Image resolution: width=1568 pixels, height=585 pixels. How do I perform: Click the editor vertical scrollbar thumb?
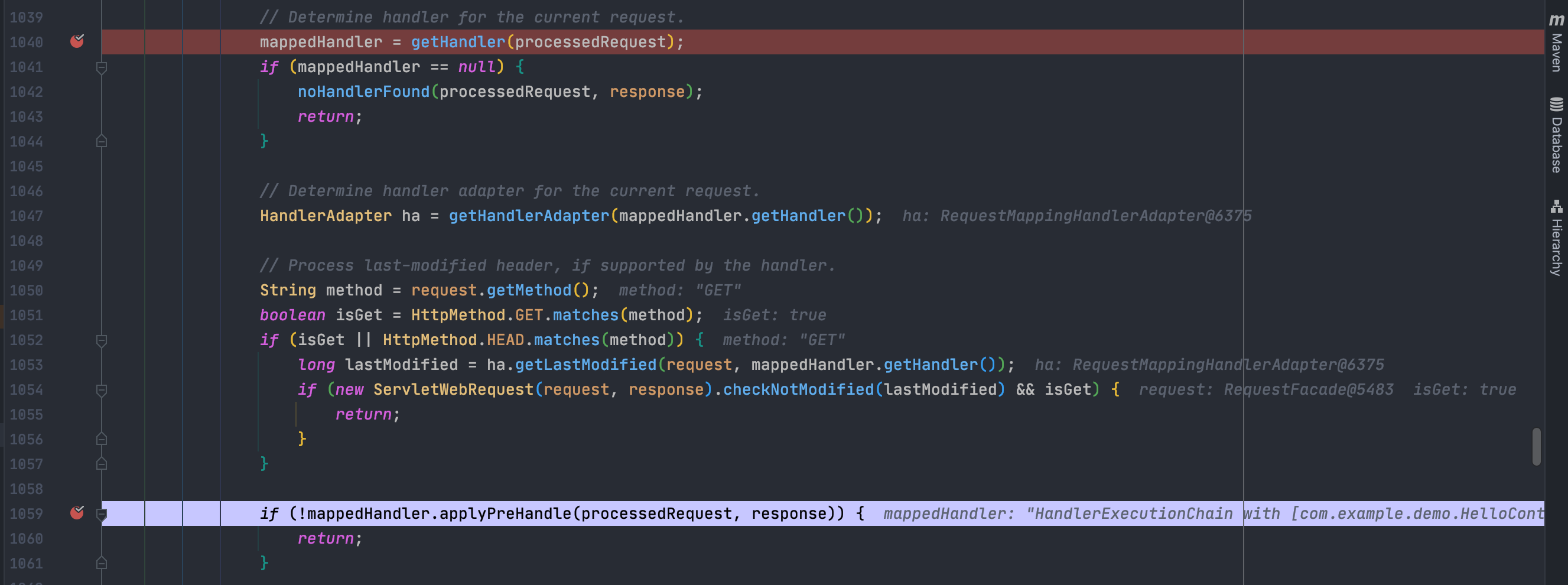(x=1536, y=447)
